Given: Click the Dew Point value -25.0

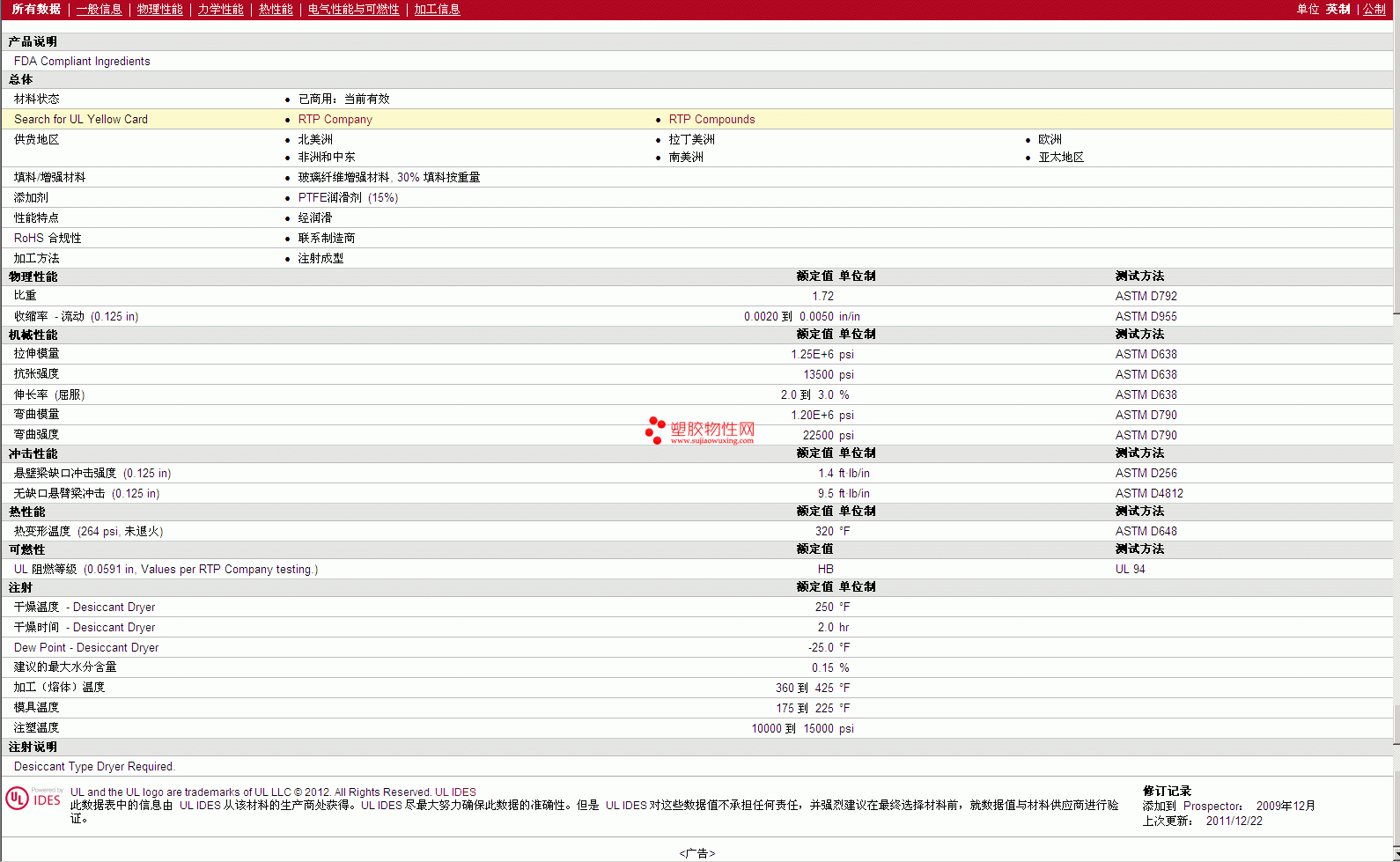Looking at the screenshot, I should tap(821, 647).
